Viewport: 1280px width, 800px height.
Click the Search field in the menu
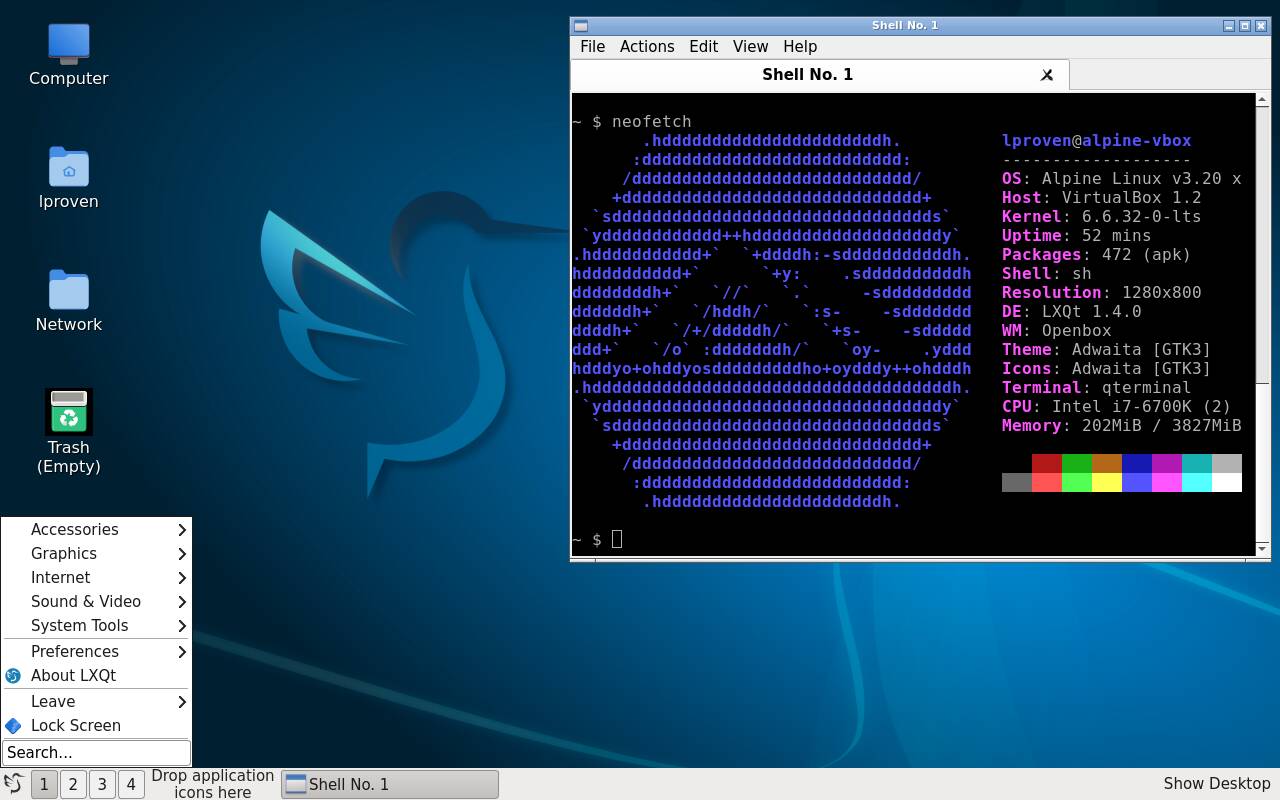(96, 752)
